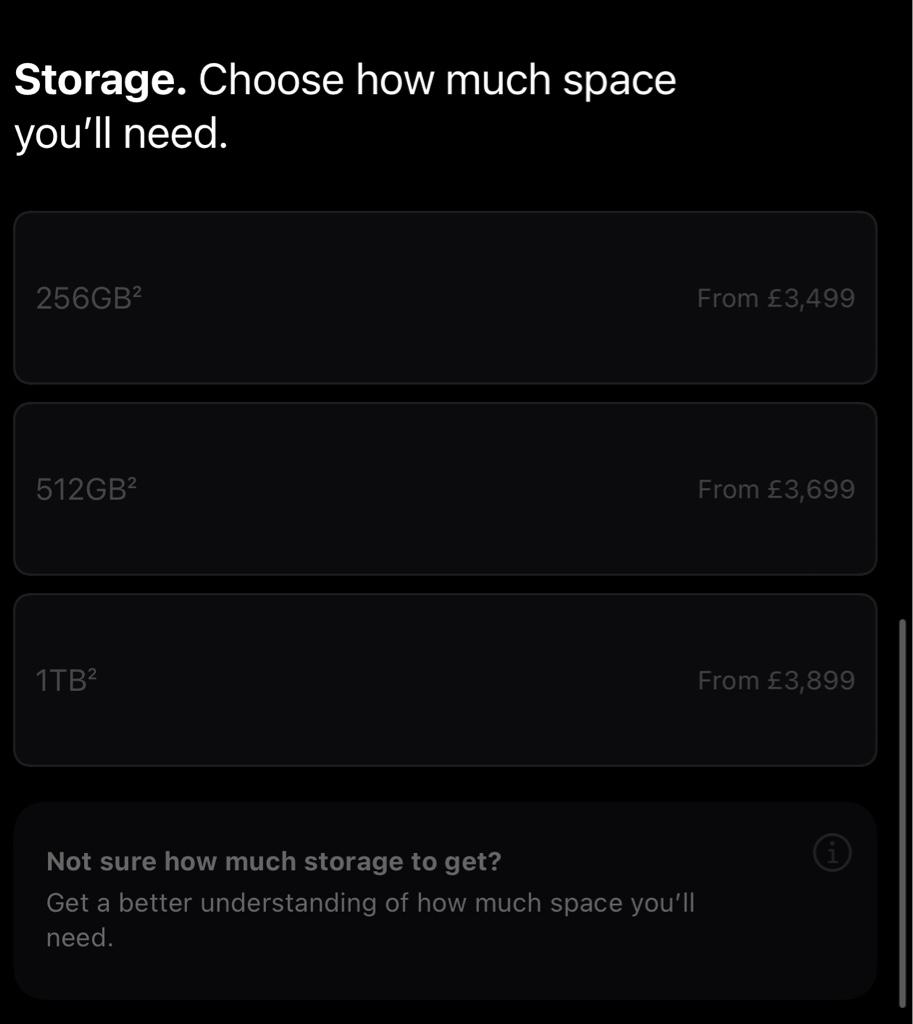Click the word 'need.' in help card
The height and width of the screenshot is (1024, 913).
(x=79, y=938)
